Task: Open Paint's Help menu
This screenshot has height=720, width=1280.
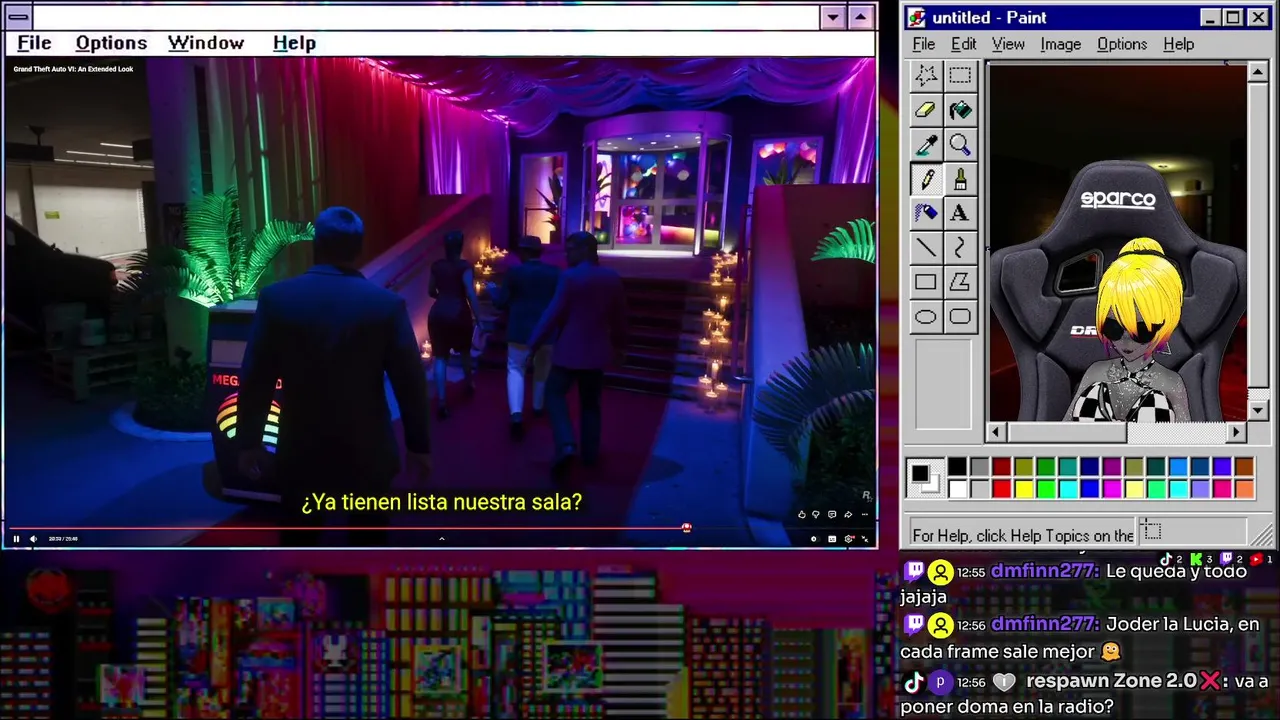Action: point(1178,44)
